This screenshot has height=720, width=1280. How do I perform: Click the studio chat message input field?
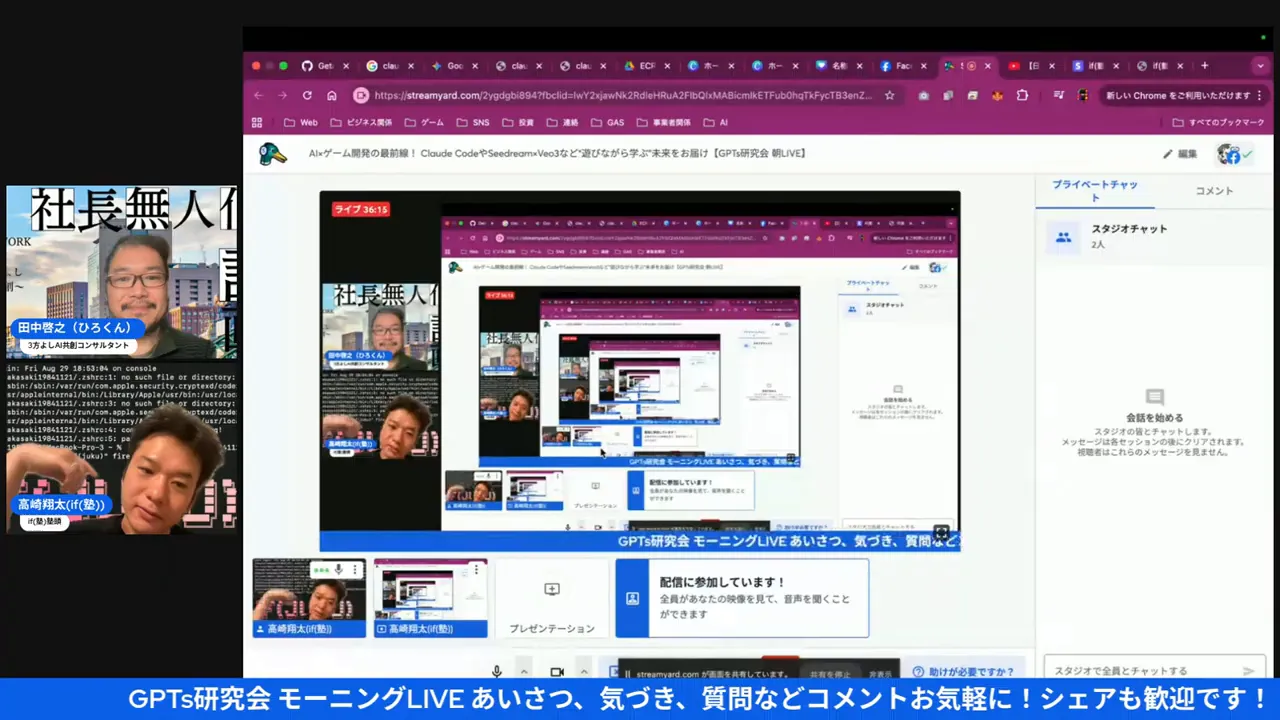pyautogui.click(x=1140, y=671)
